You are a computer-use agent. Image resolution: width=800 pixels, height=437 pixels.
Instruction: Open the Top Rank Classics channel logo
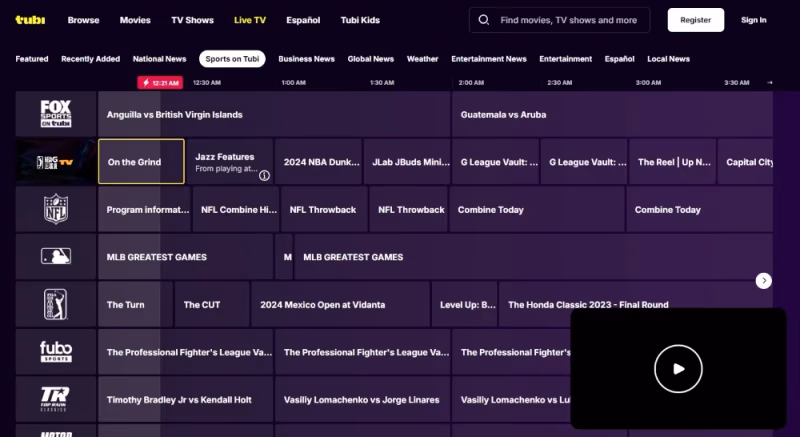tap(56, 399)
